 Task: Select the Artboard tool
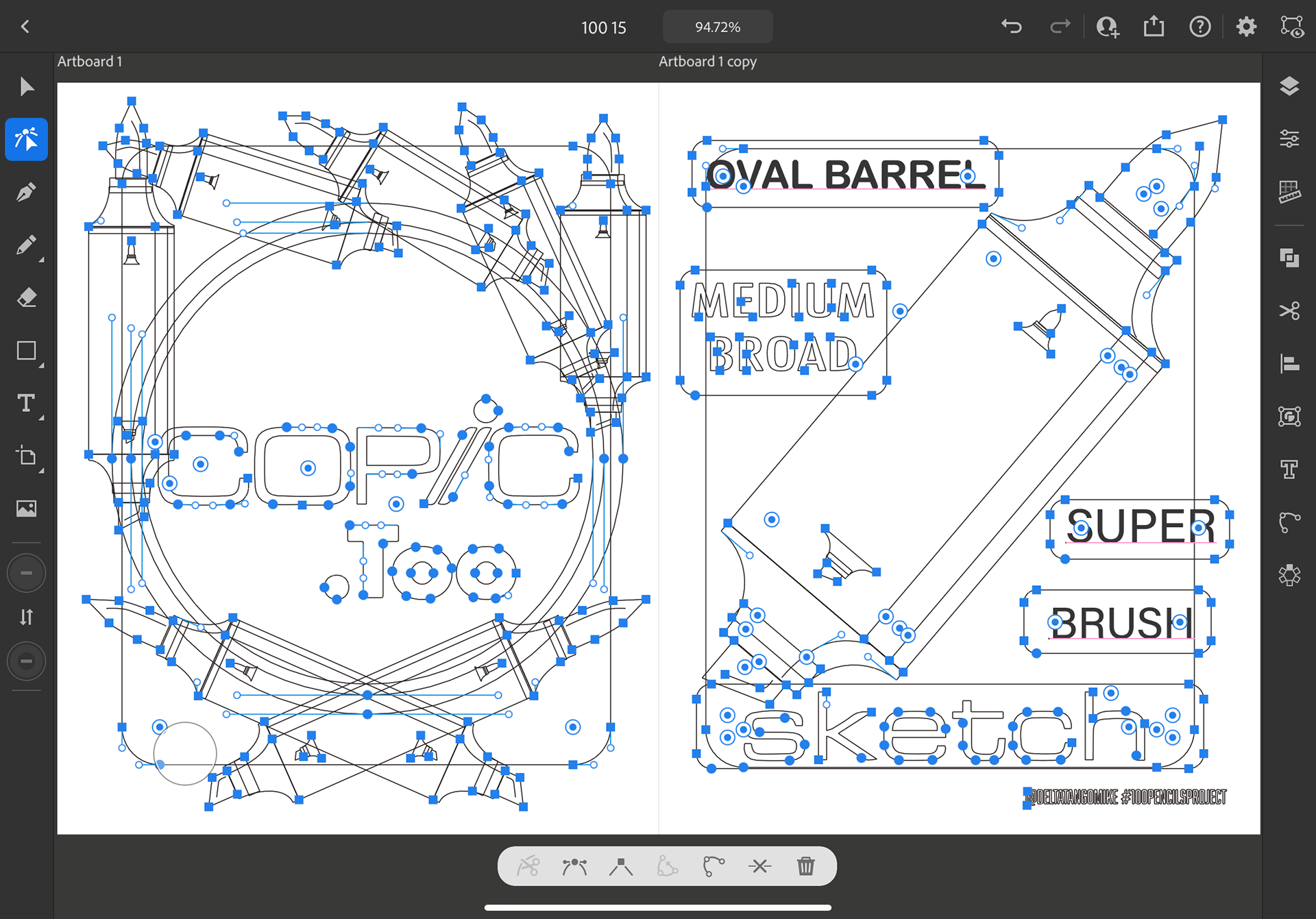27,456
